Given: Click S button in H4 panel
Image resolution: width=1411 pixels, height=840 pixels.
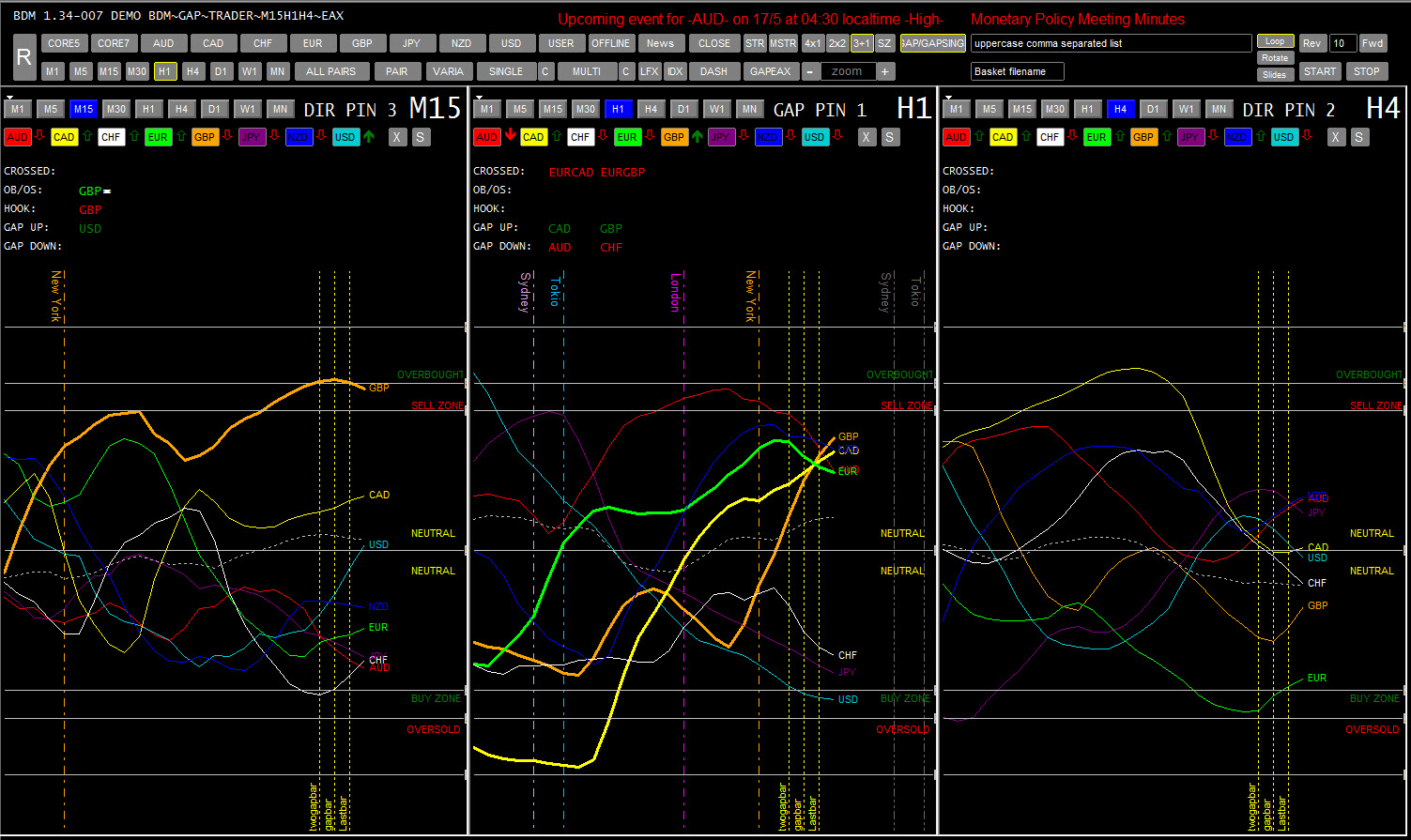Looking at the screenshot, I should [x=1359, y=137].
